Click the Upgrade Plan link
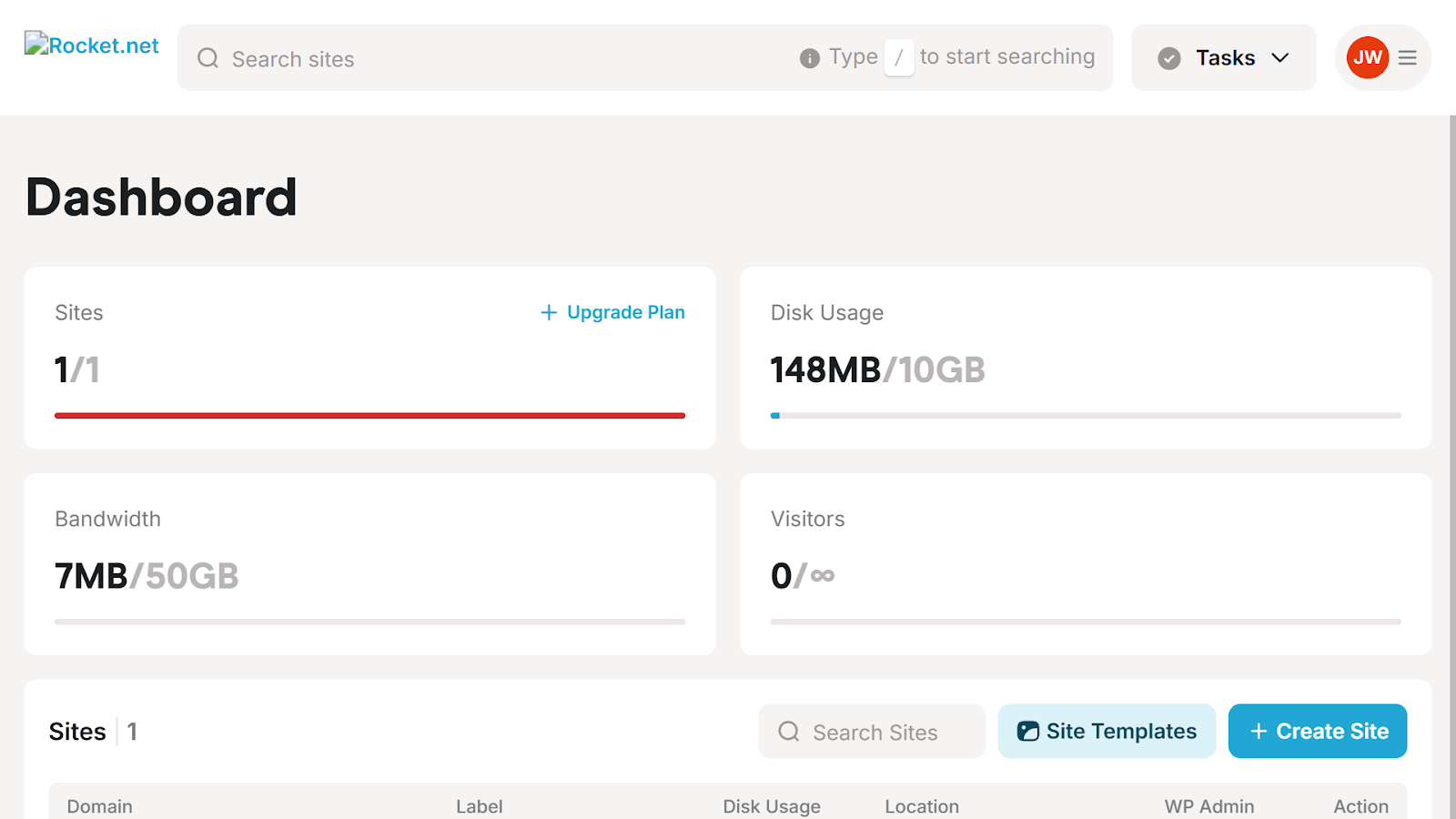Screen dimensions: 1456x819 612,312
